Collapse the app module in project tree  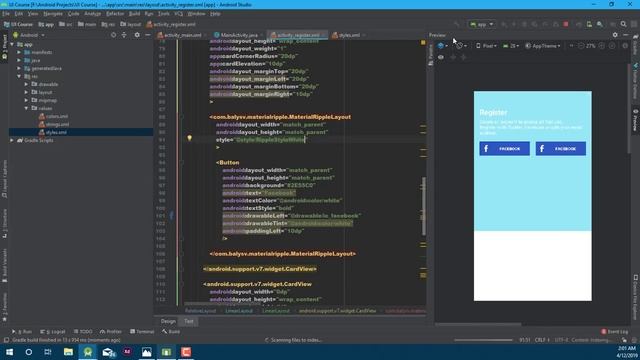tap(12, 44)
